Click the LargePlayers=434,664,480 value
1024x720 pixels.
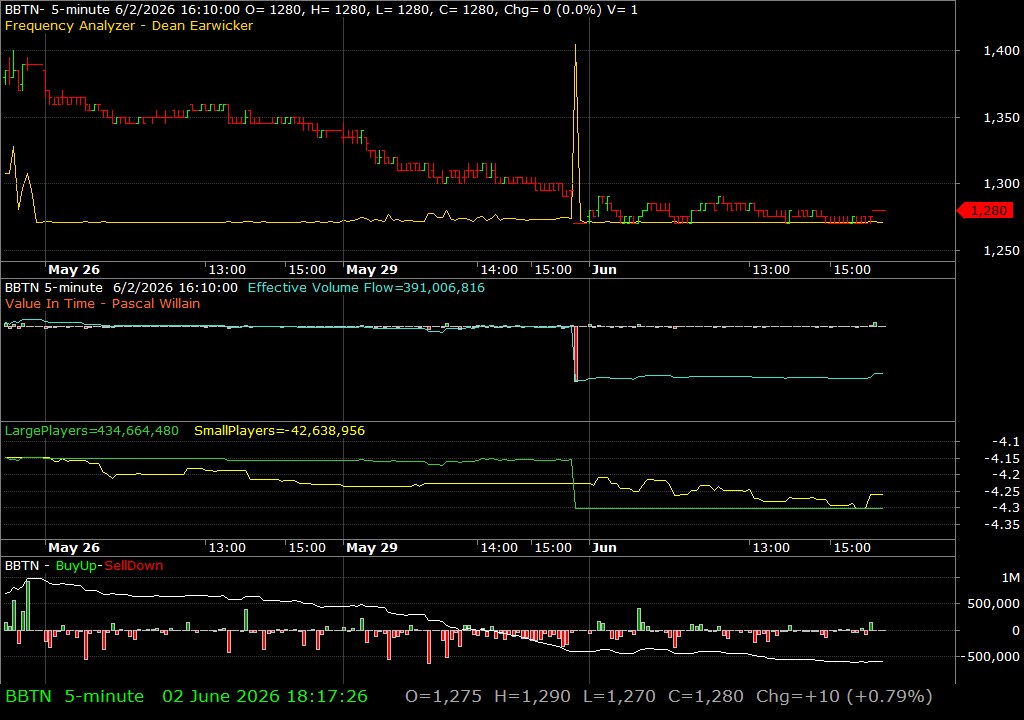pos(91,431)
